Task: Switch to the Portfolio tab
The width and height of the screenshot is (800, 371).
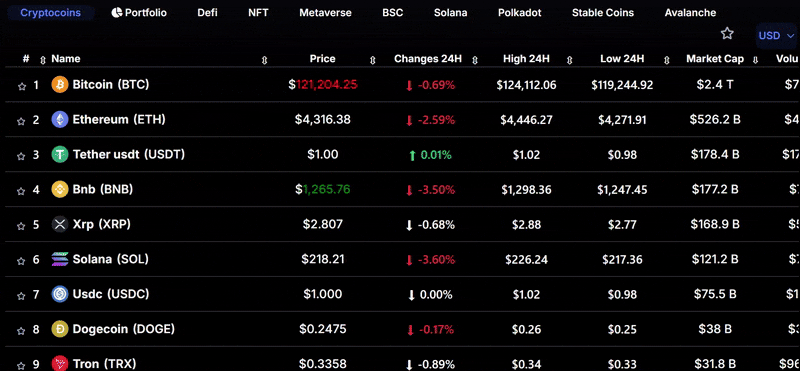Action: pos(139,13)
